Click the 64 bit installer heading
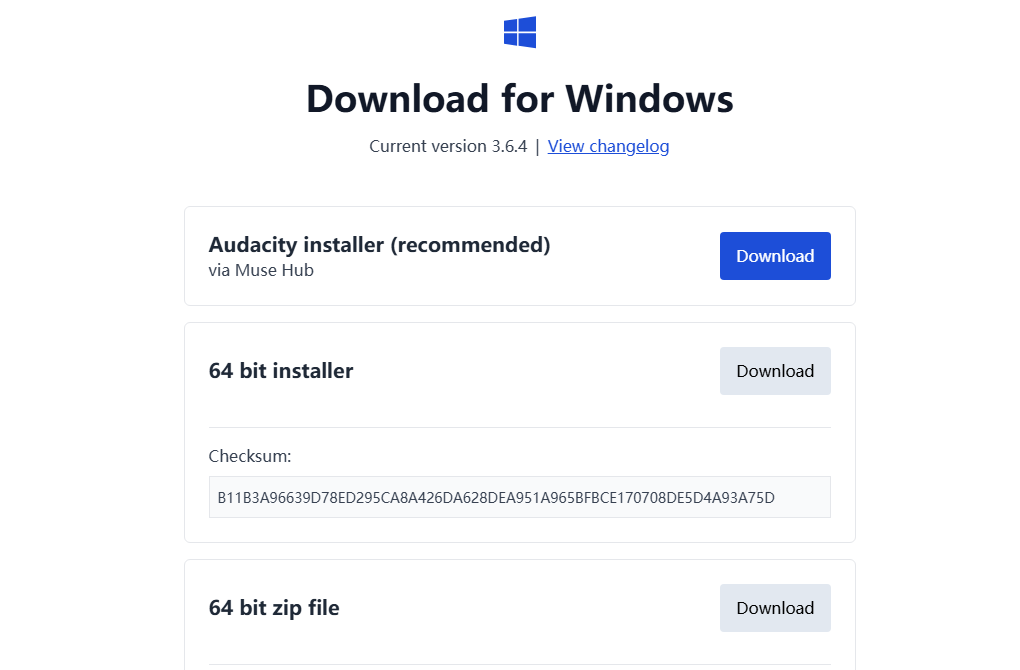1020x670 pixels. coord(281,371)
